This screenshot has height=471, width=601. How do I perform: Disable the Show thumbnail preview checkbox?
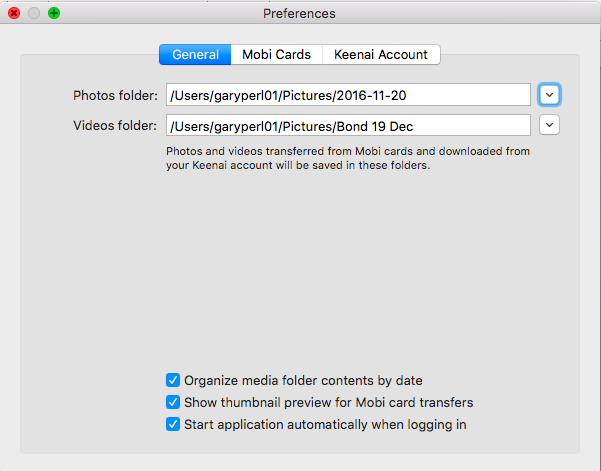173,402
